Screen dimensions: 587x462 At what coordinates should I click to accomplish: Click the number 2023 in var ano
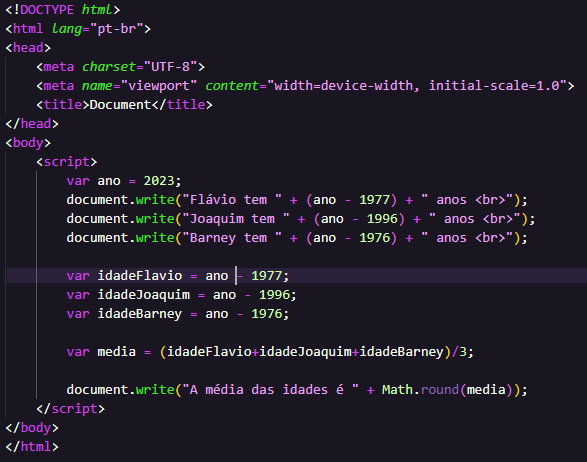[159, 181]
